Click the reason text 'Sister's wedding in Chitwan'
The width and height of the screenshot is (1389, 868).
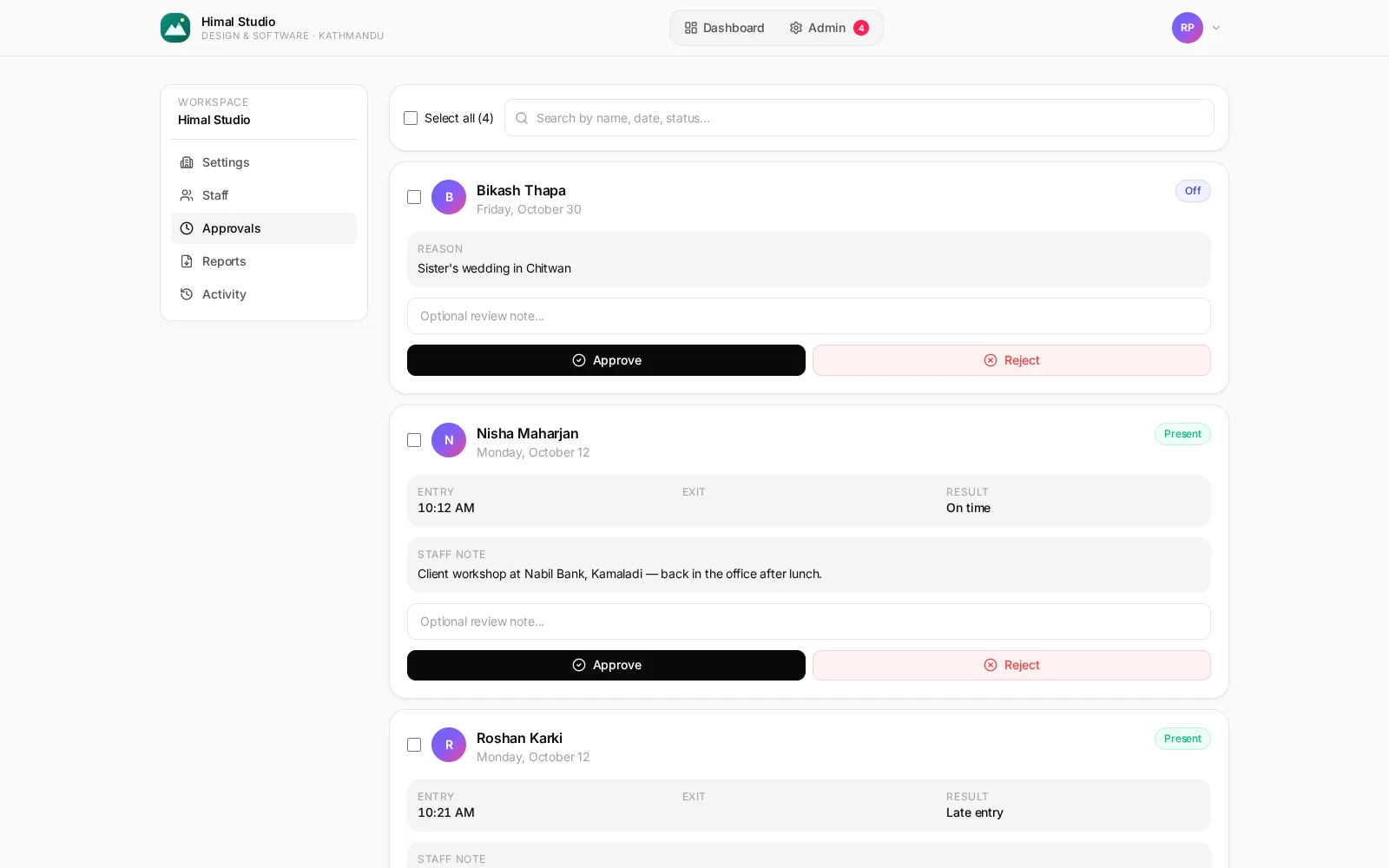(494, 268)
